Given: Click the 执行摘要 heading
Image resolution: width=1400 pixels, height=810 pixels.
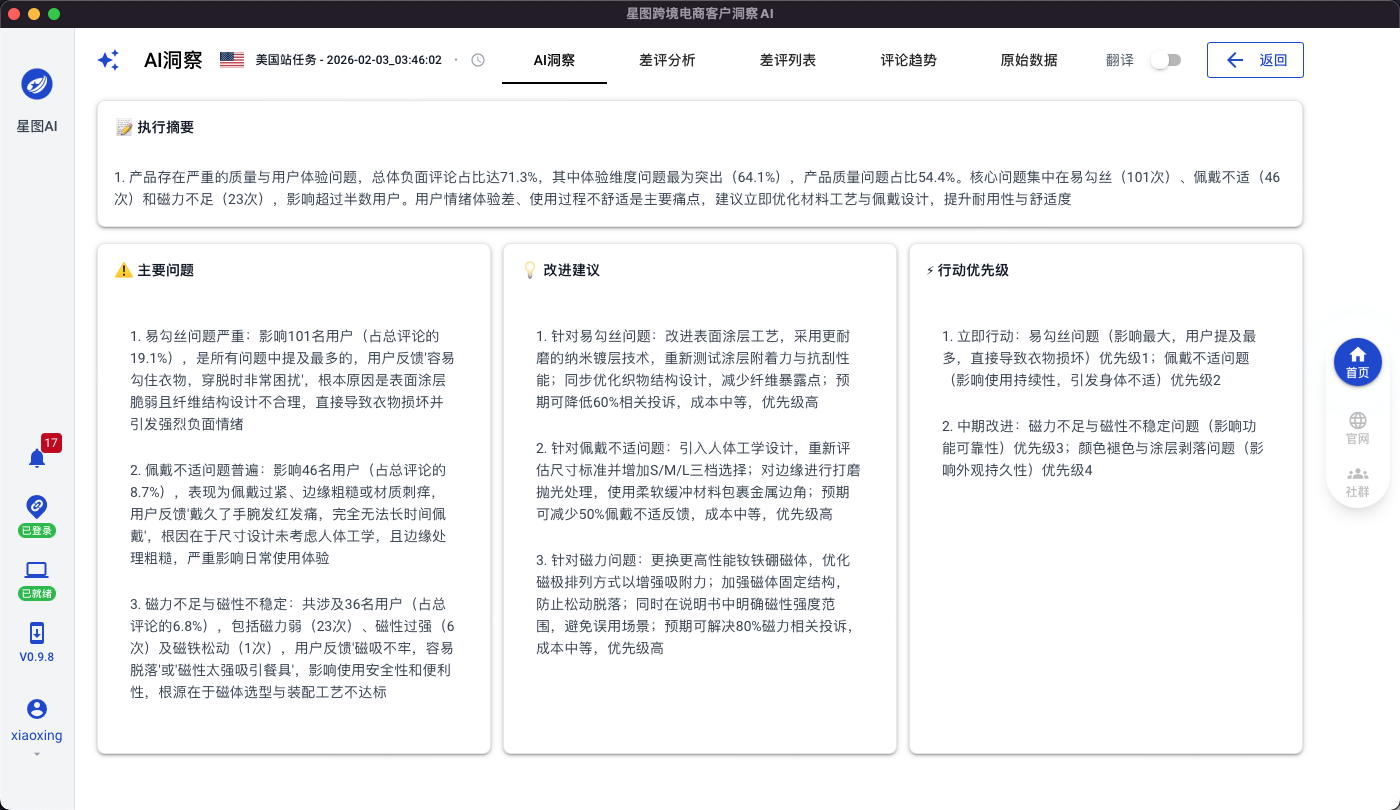Looking at the screenshot, I should [x=166, y=128].
